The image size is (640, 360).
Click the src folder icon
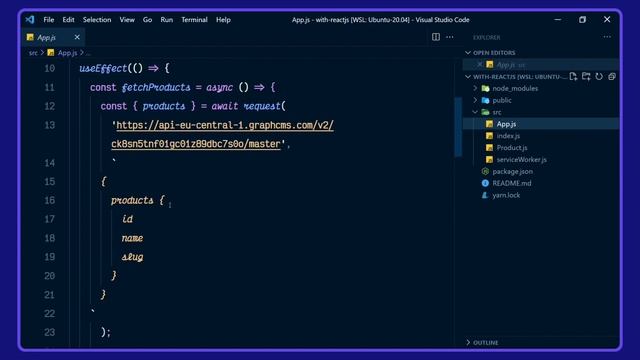point(485,112)
